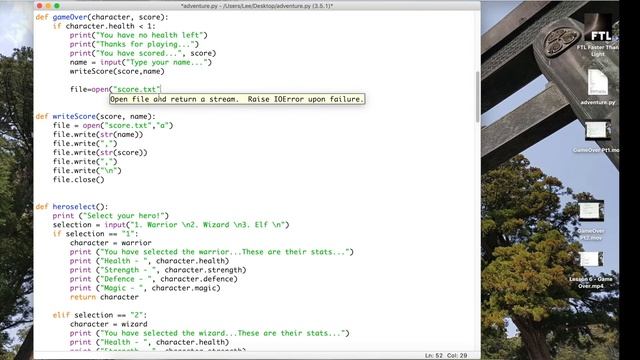Click the print ("Defence - ", character.defence) line

point(153,279)
